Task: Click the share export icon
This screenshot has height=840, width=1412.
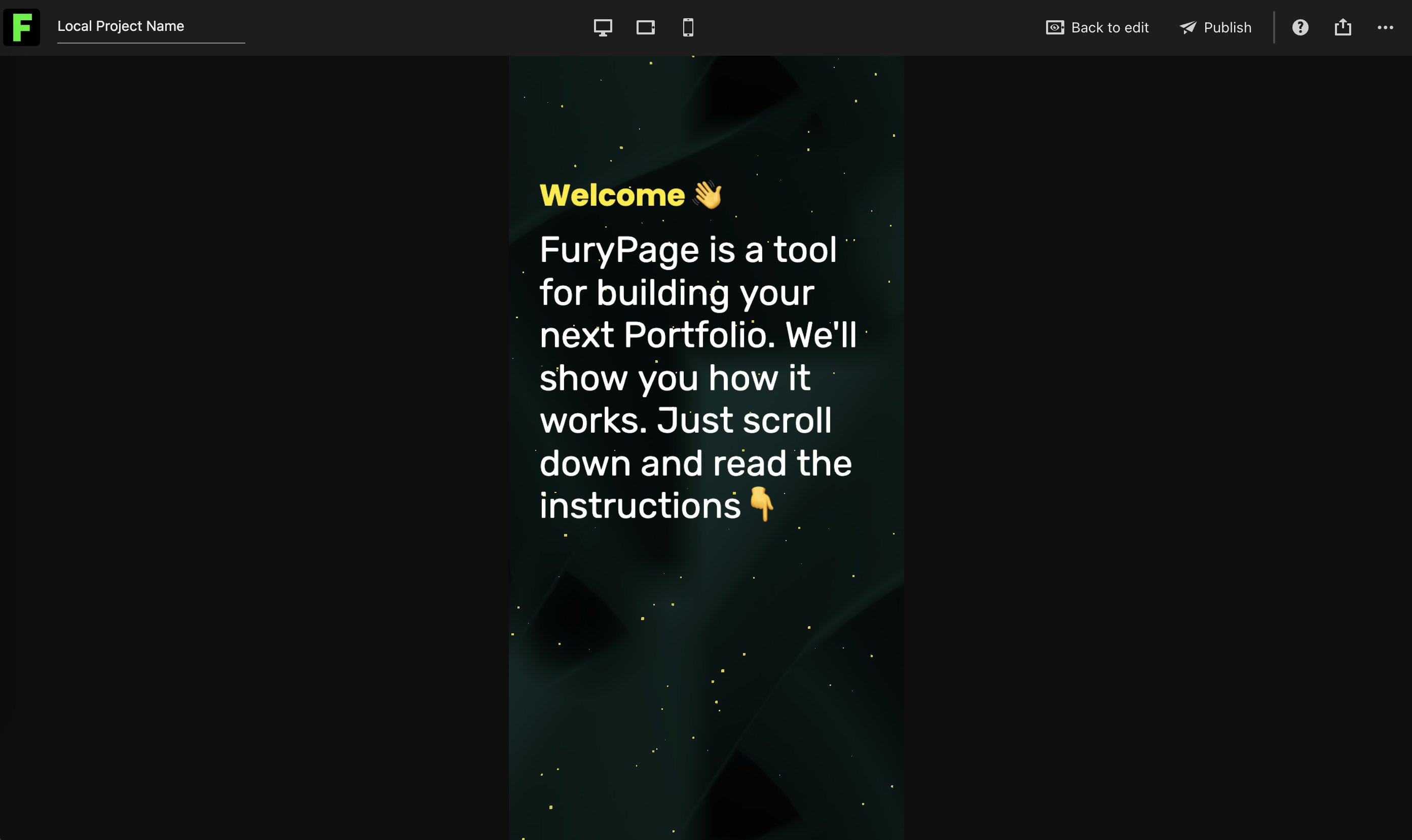Action: tap(1343, 27)
